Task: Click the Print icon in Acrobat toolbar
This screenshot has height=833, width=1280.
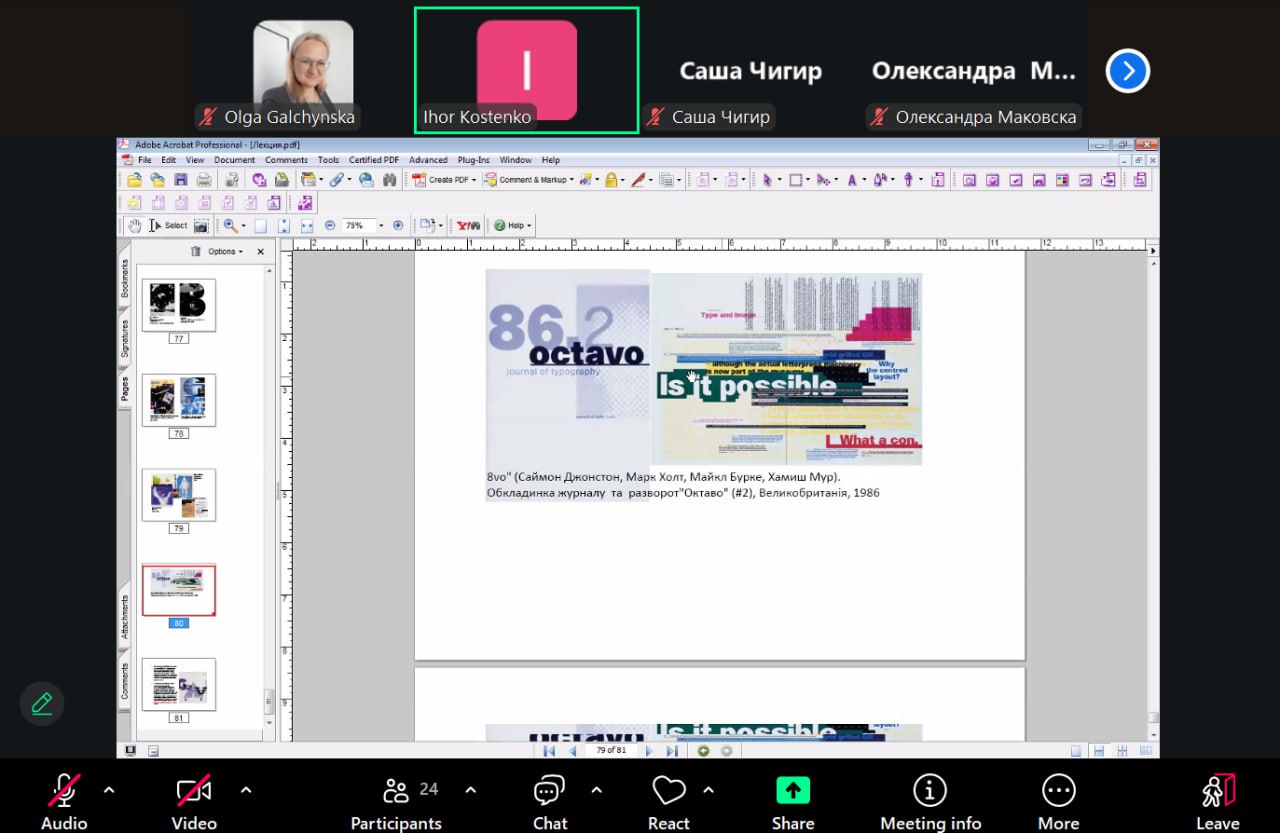Action: point(204,180)
